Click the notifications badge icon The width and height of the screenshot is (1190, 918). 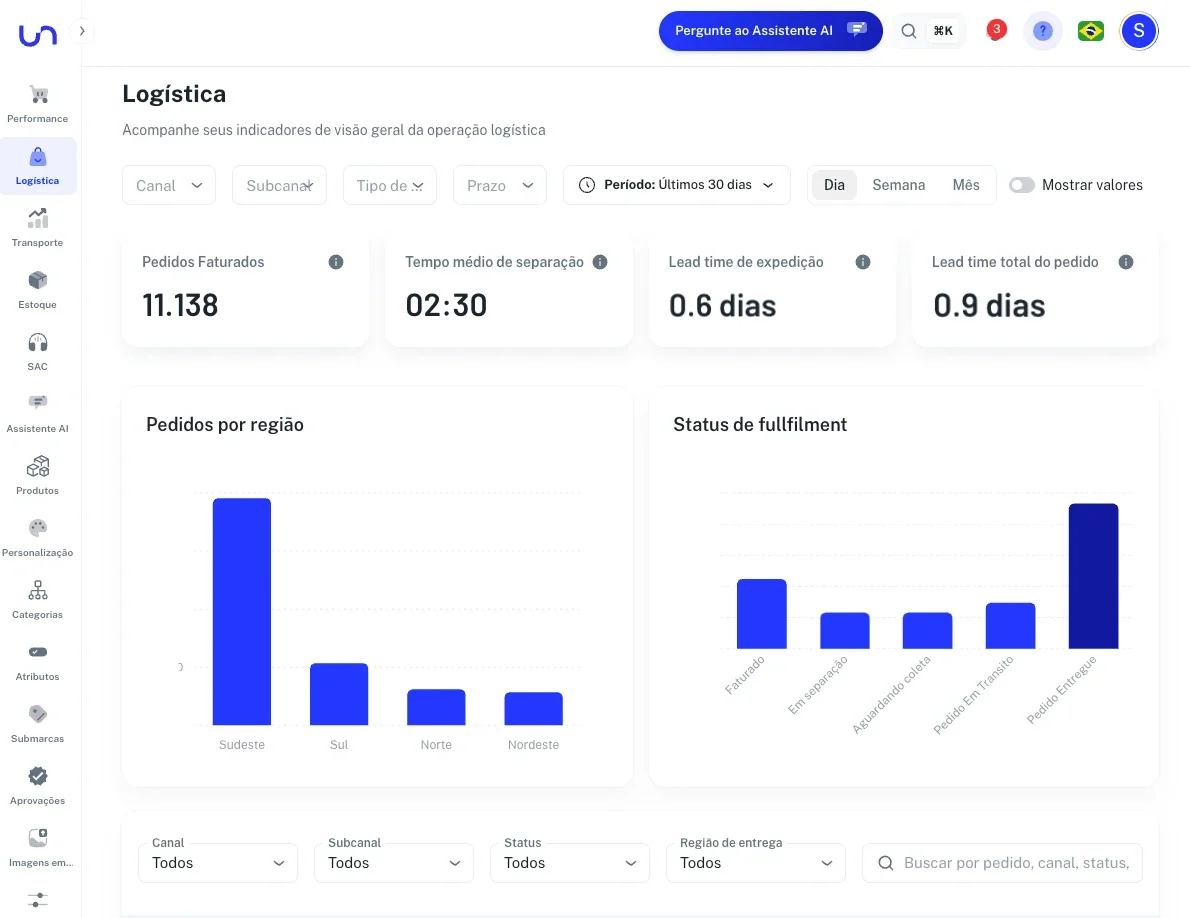click(995, 30)
